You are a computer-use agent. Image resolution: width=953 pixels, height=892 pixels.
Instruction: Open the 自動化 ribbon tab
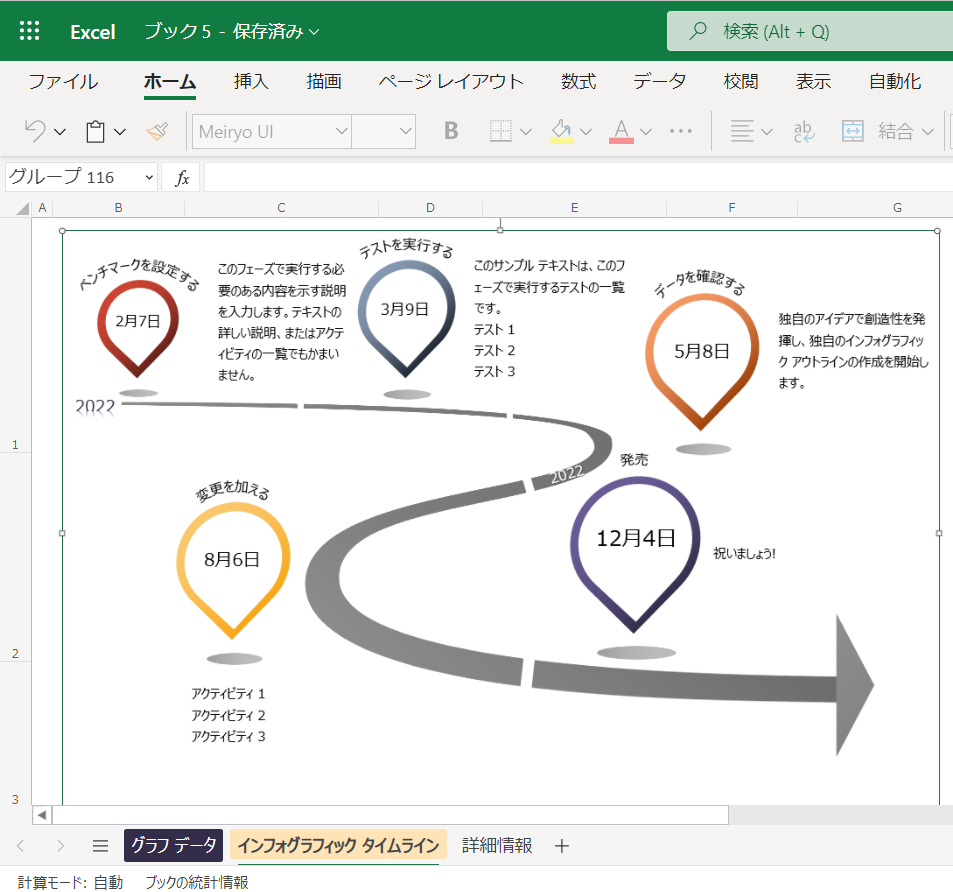[x=895, y=81]
